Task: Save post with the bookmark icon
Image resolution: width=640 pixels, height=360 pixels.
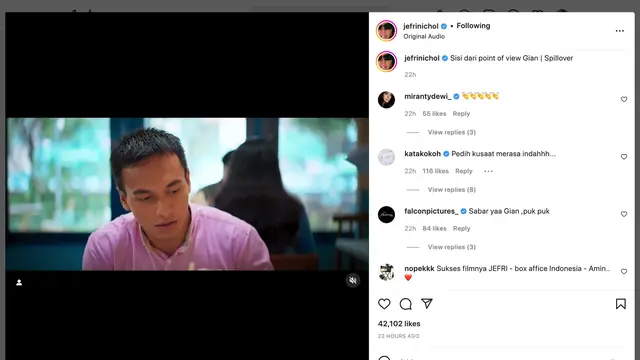Action: pos(620,304)
